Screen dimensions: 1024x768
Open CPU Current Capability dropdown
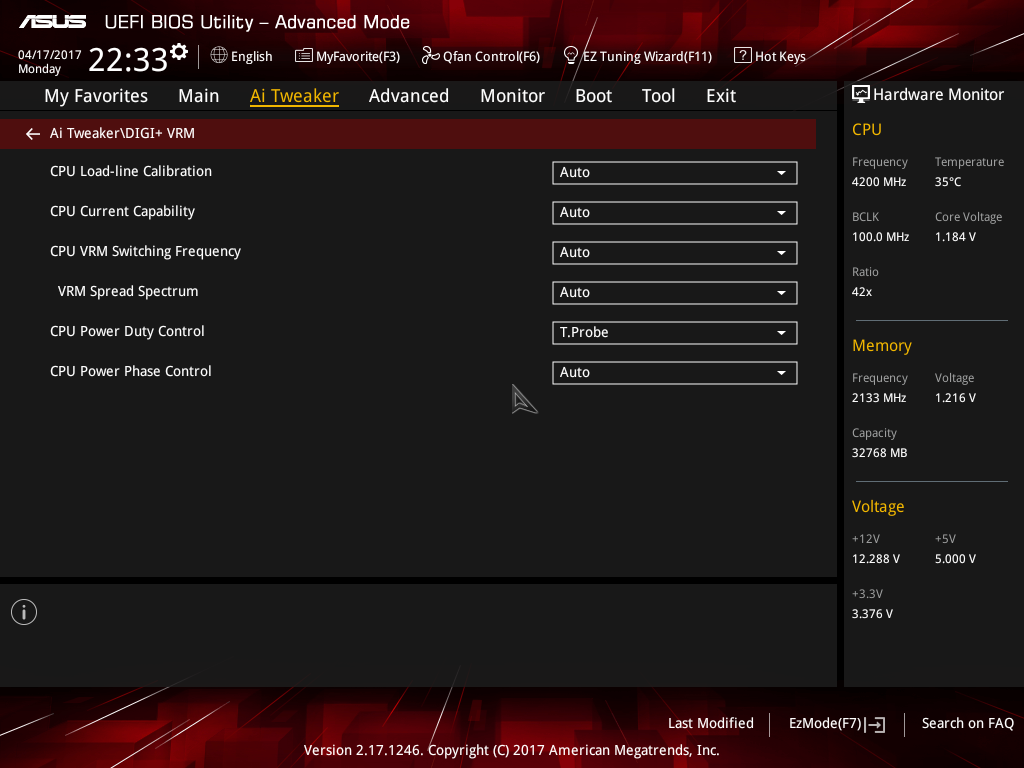coord(675,213)
